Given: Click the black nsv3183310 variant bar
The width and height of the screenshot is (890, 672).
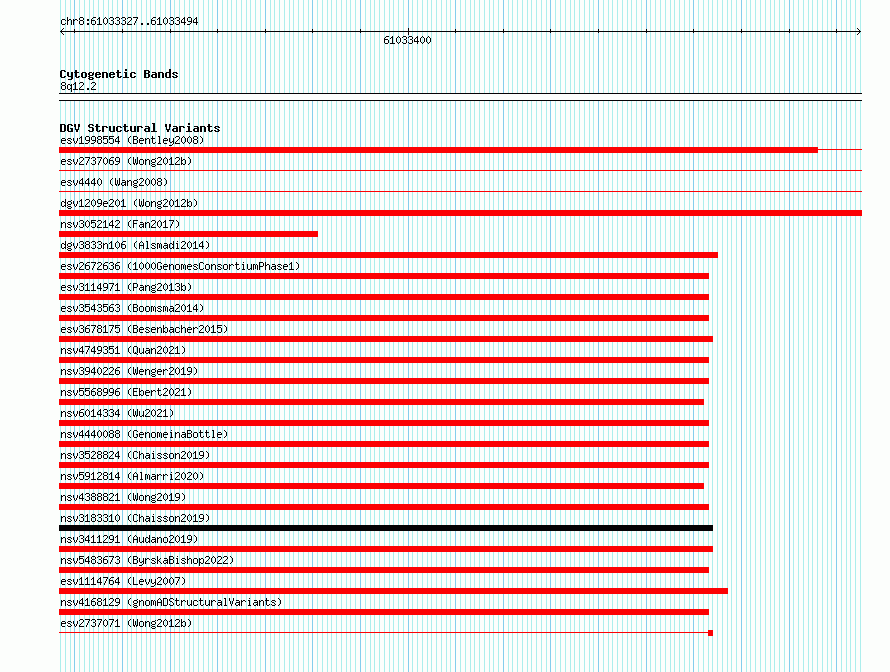Looking at the screenshot, I should pos(386,528).
